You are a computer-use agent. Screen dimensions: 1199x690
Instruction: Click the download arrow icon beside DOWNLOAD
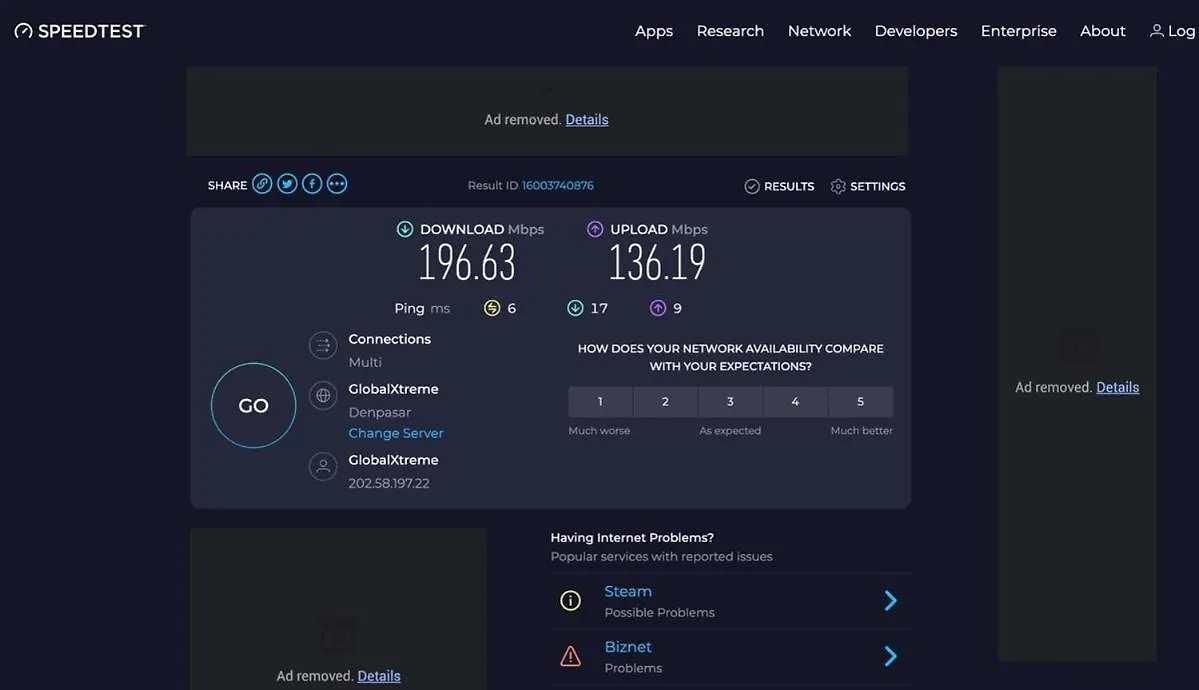(x=405, y=229)
